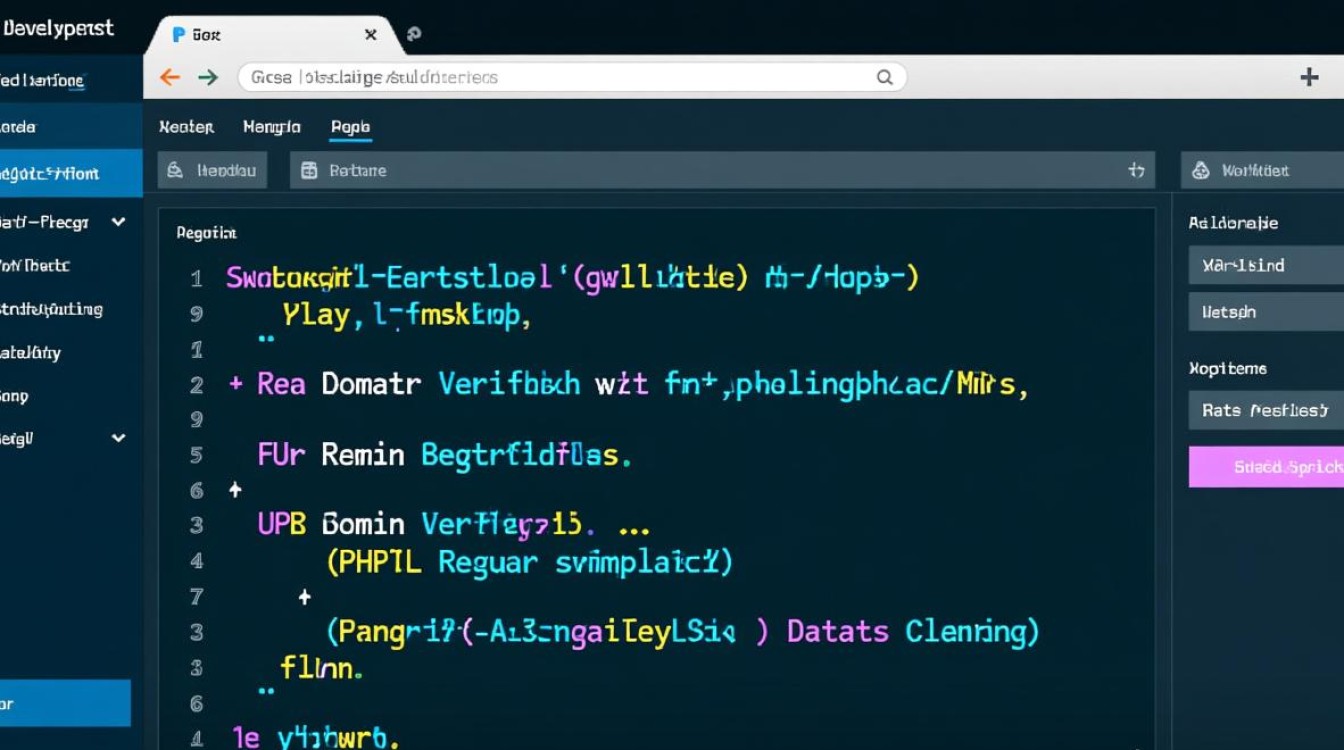Click the plus symbol near line 7
1344x750 pixels.
click(303, 597)
